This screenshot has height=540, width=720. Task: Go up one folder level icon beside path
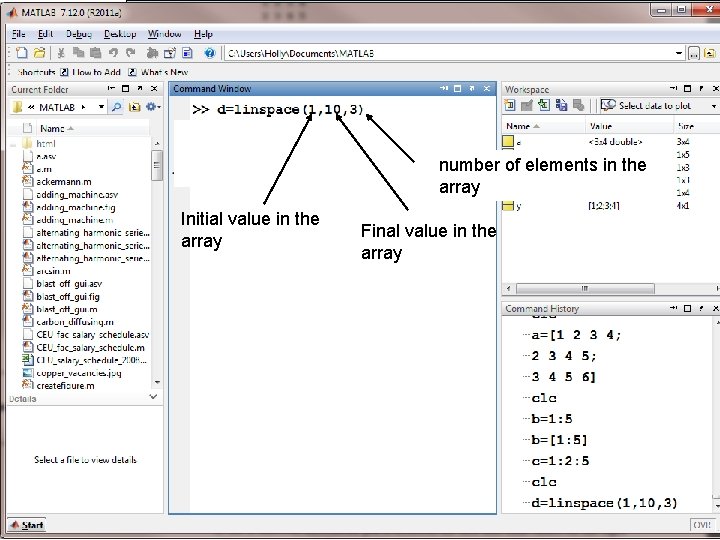point(710,54)
